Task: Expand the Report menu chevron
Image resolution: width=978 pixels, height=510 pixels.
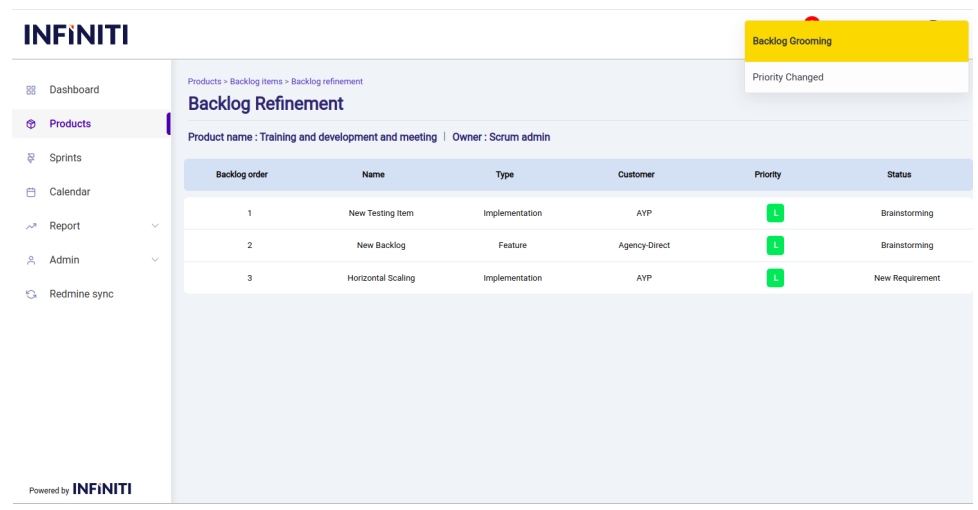Action: (155, 226)
